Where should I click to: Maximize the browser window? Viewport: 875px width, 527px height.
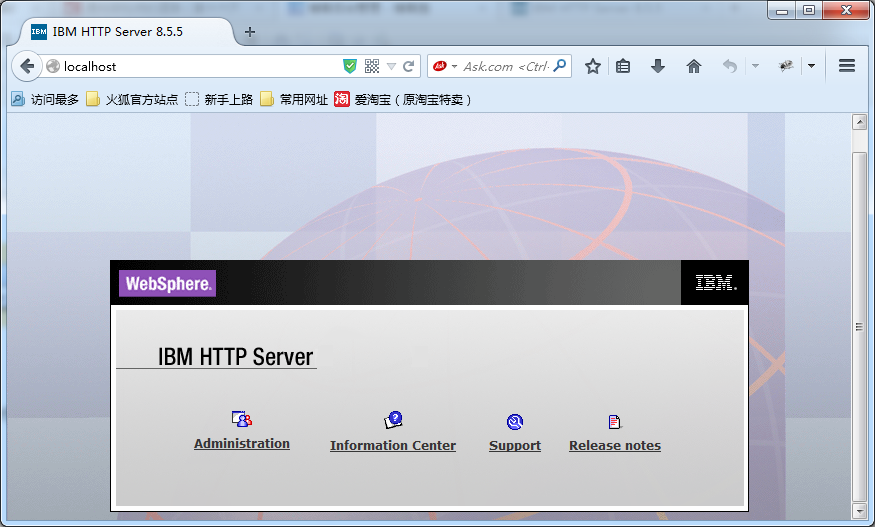[x=809, y=10]
